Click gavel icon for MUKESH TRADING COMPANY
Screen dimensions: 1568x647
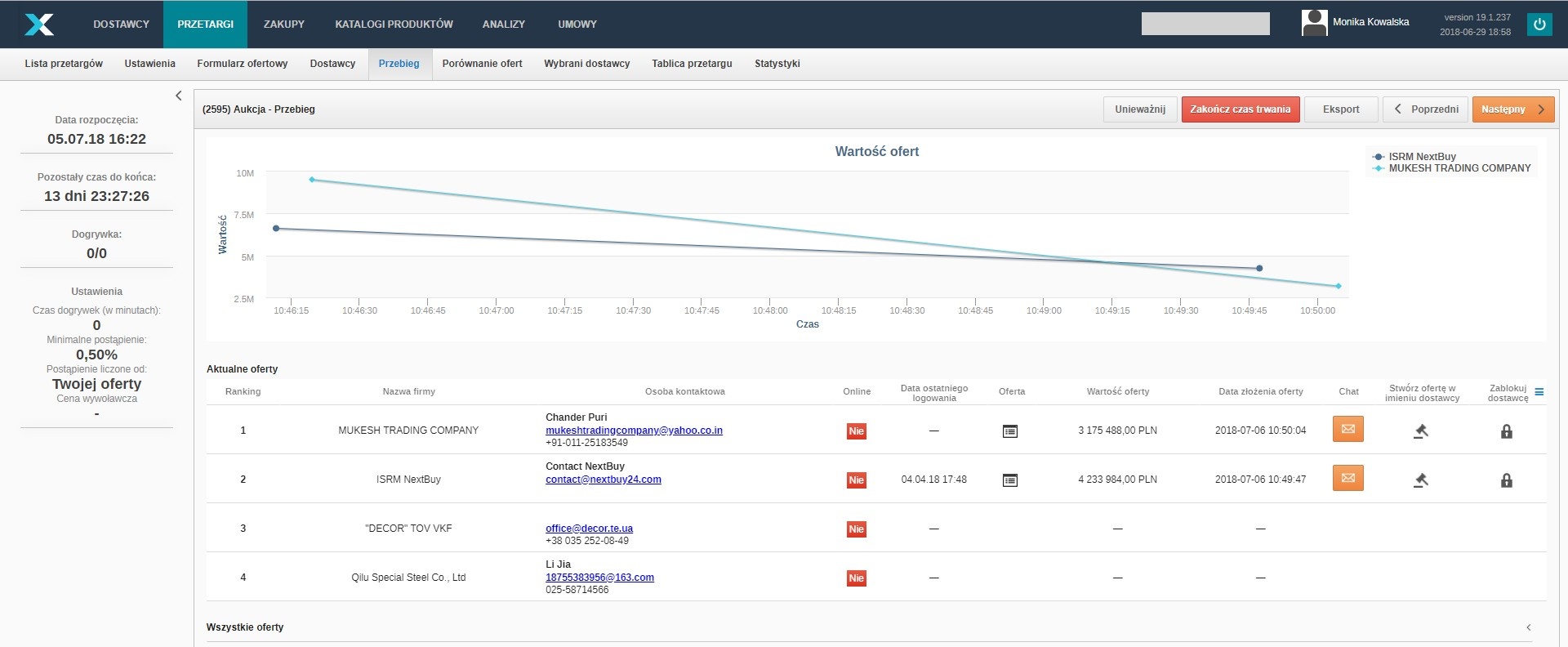pyautogui.click(x=1421, y=431)
